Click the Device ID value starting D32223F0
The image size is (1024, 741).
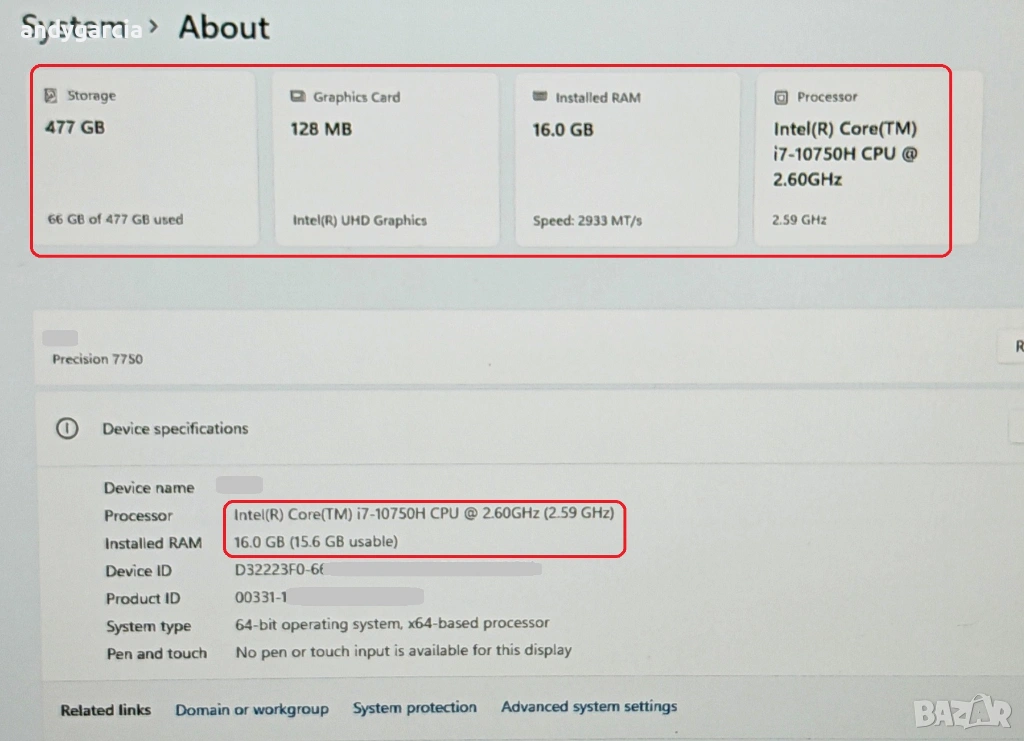pos(280,570)
